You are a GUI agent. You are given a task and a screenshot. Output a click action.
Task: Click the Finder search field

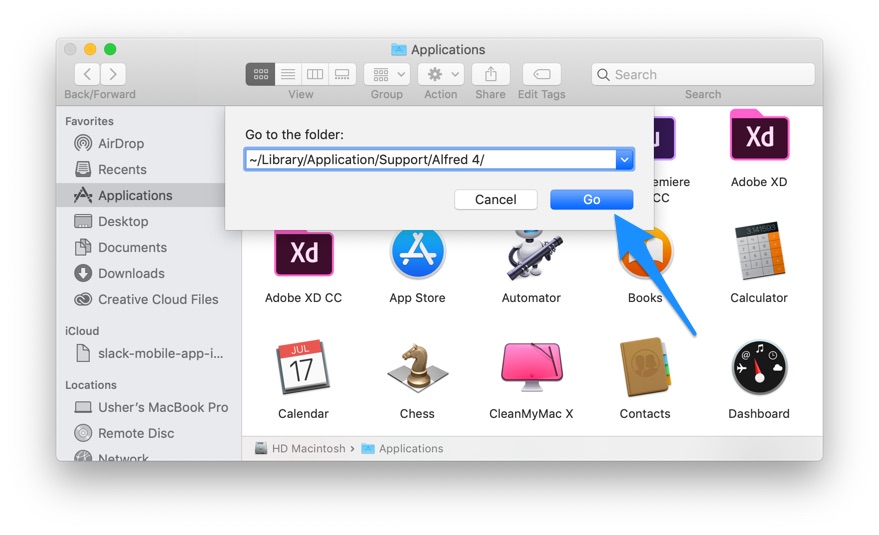[703, 75]
